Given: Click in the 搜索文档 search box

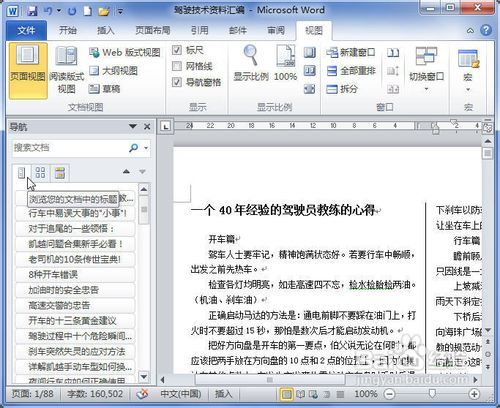Looking at the screenshot, I should click(68, 147).
